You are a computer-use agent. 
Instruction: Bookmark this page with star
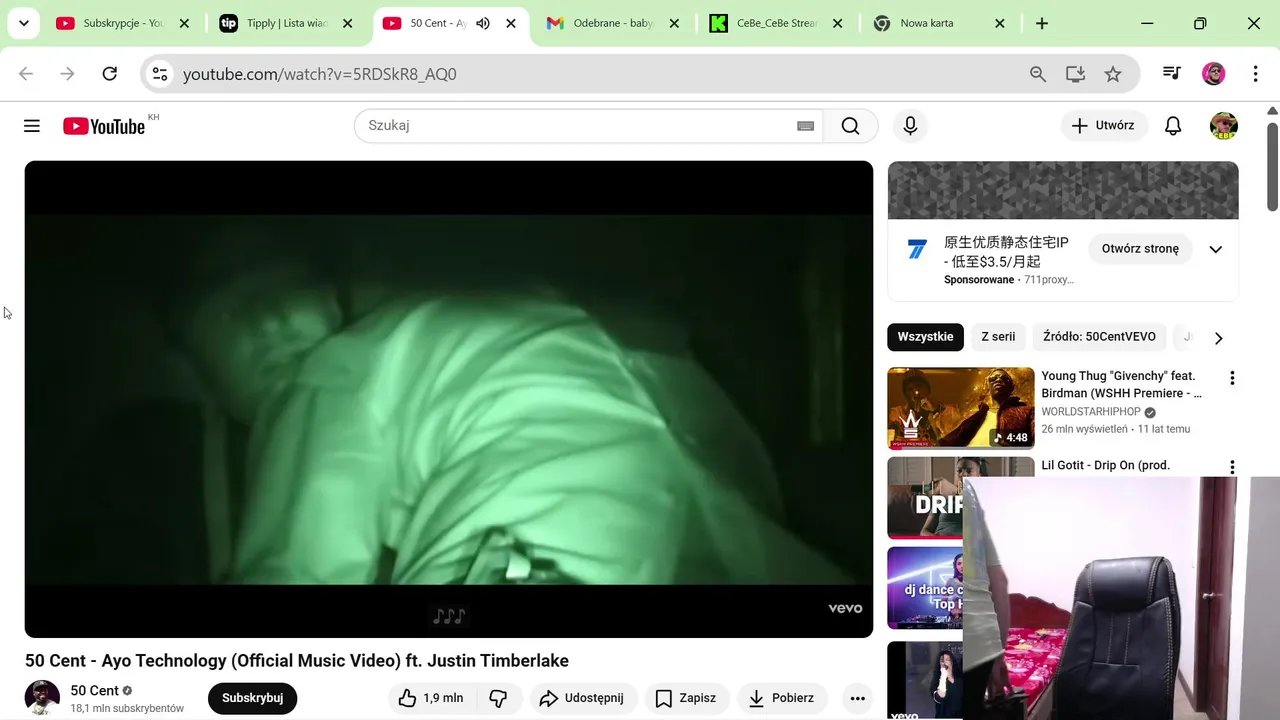pyautogui.click(x=1113, y=74)
